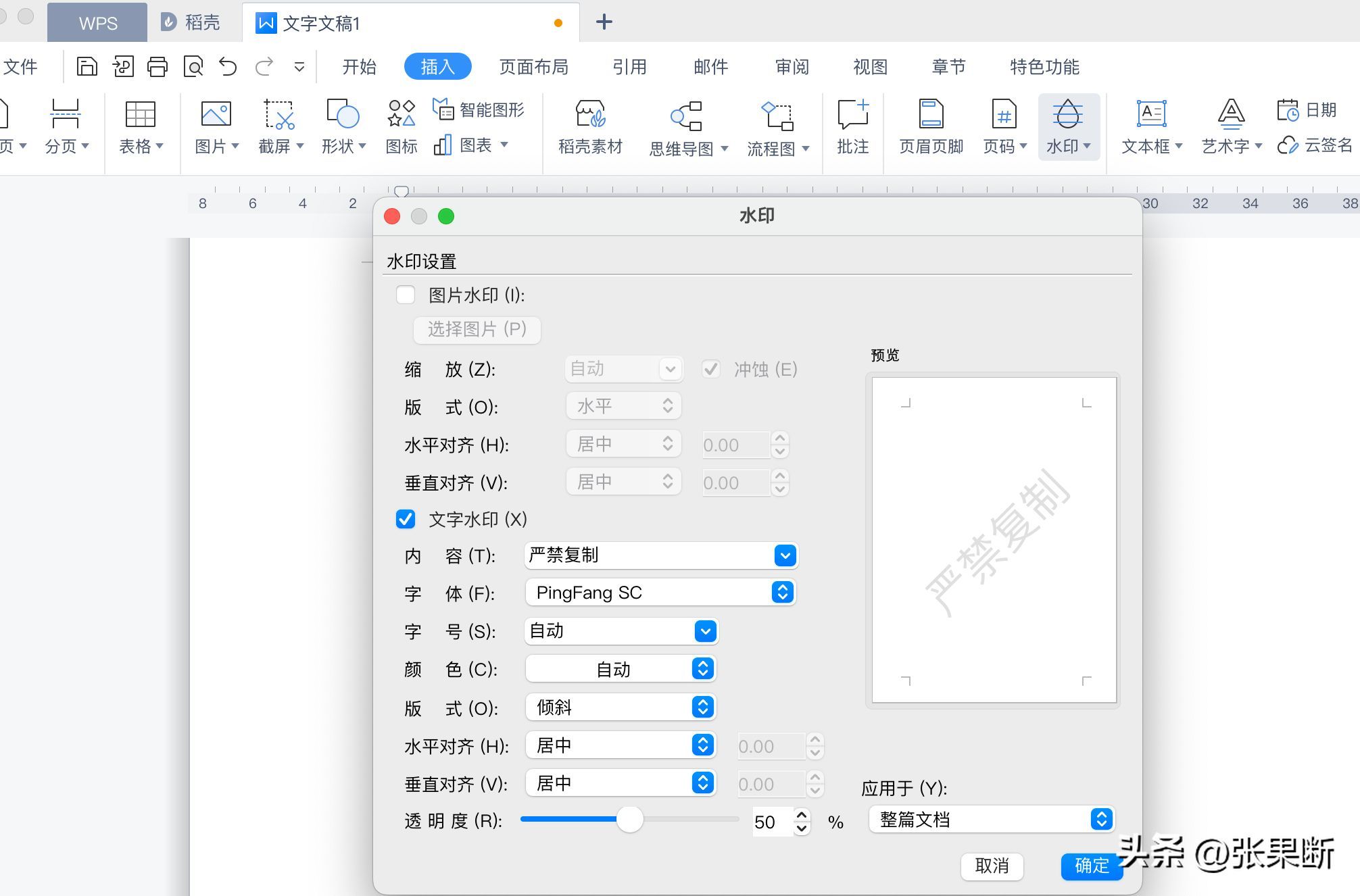This screenshot has height=896, width=1360.
Task: Click the 形状 shapes icon
Action: 343,114
